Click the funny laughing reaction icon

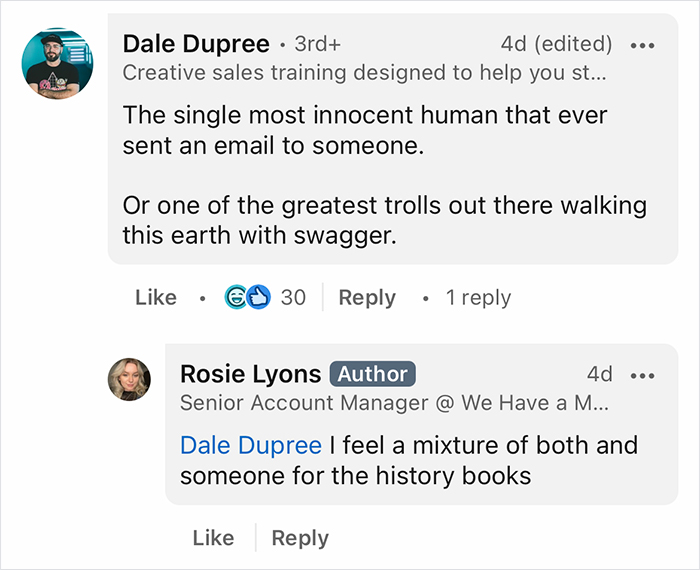[237, 297]
